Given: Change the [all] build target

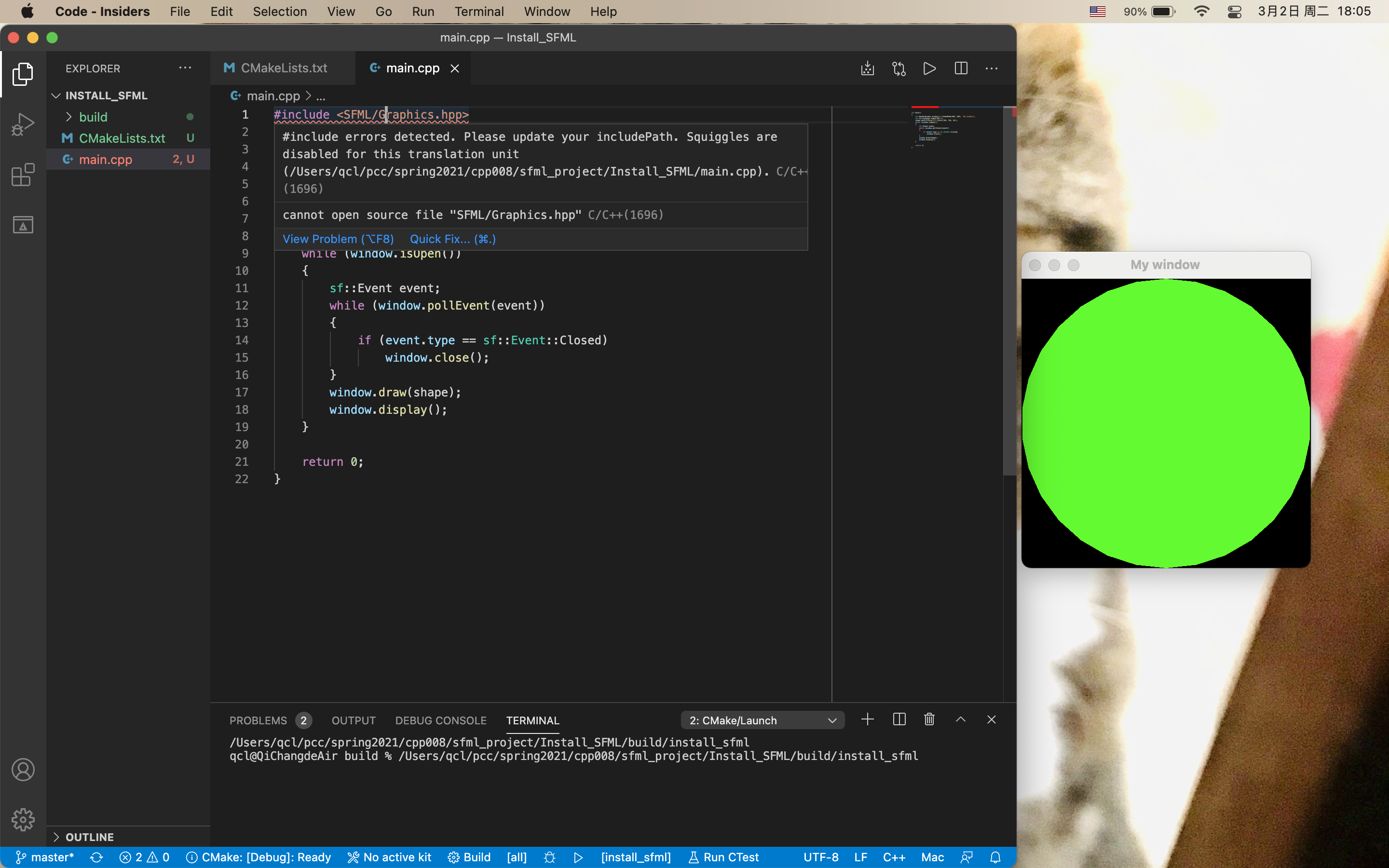Looking at the screenshot, I should (x=517, y=857).
